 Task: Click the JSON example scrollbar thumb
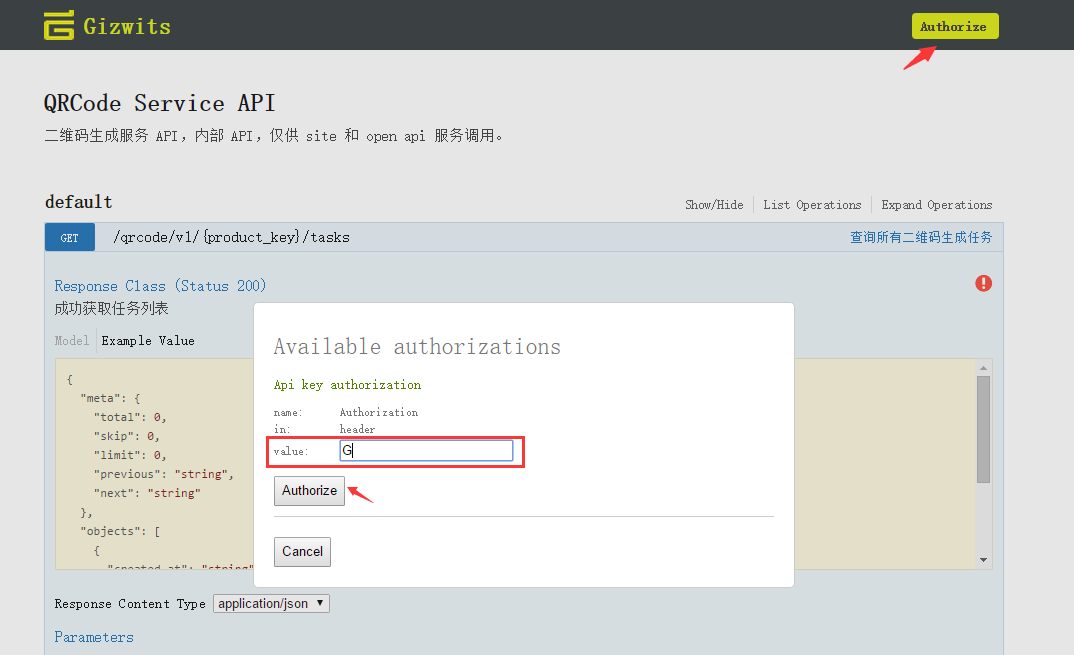pyautogui.click(x=983, y=428)
